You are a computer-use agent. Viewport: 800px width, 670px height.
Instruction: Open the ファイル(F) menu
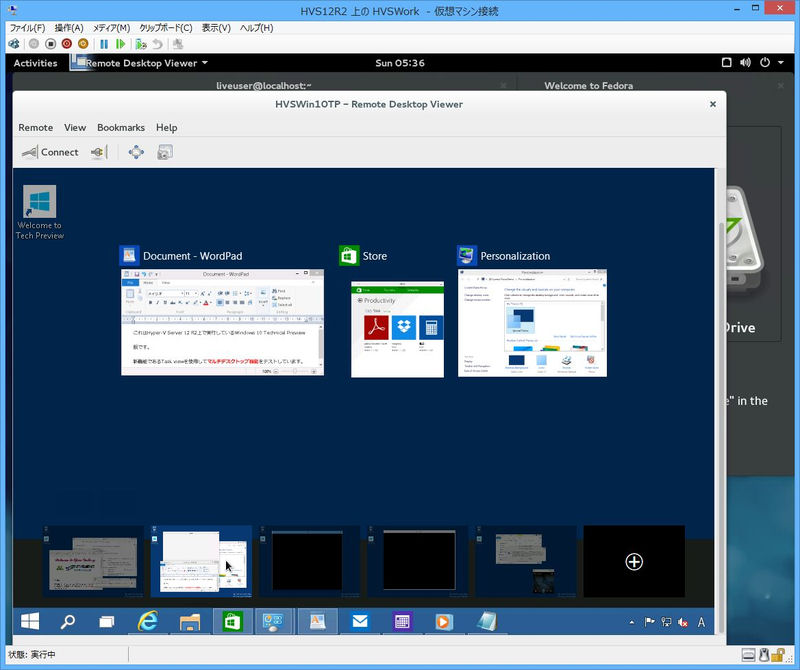28,28
